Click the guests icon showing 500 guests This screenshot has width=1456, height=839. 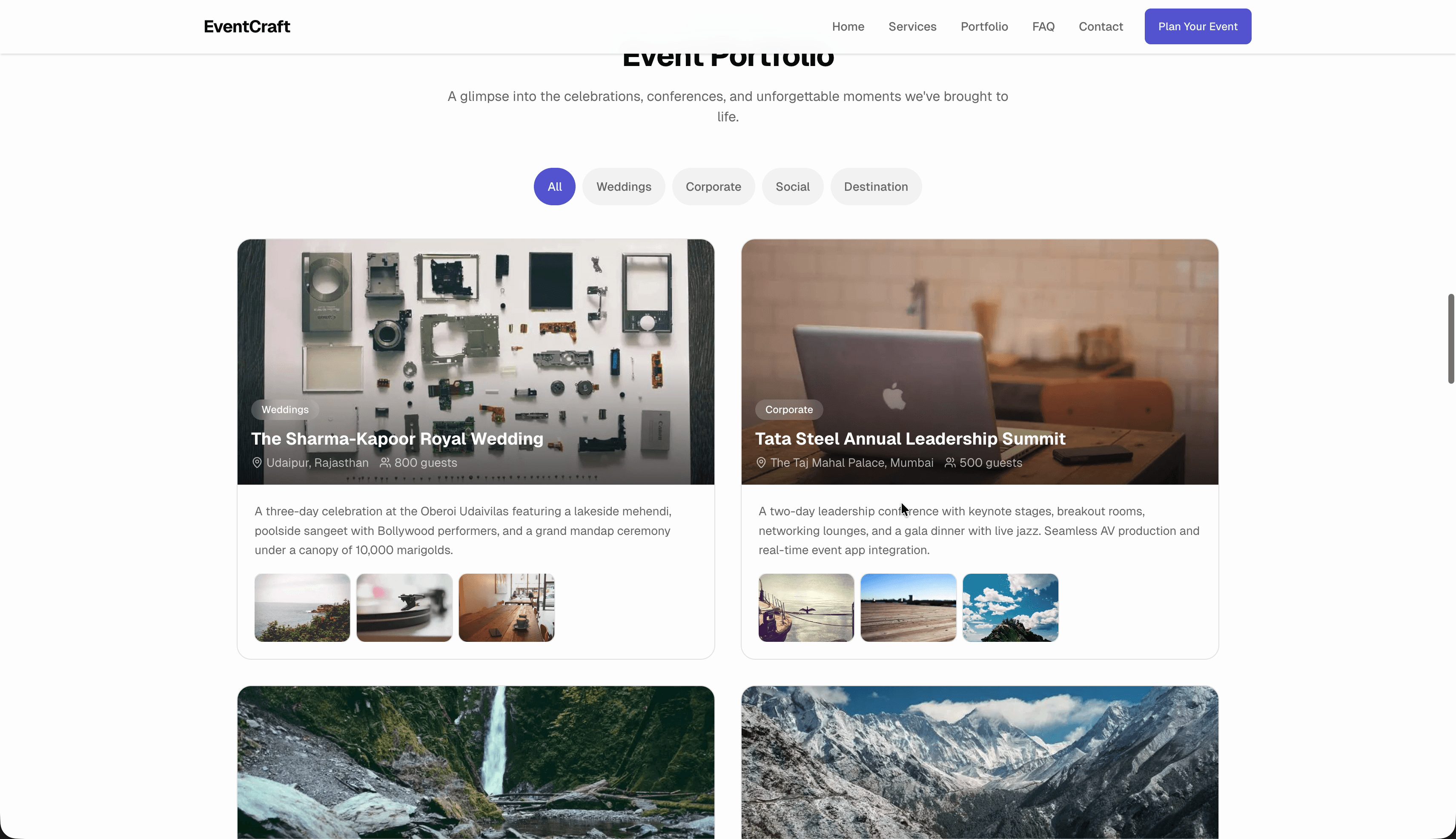950,463
